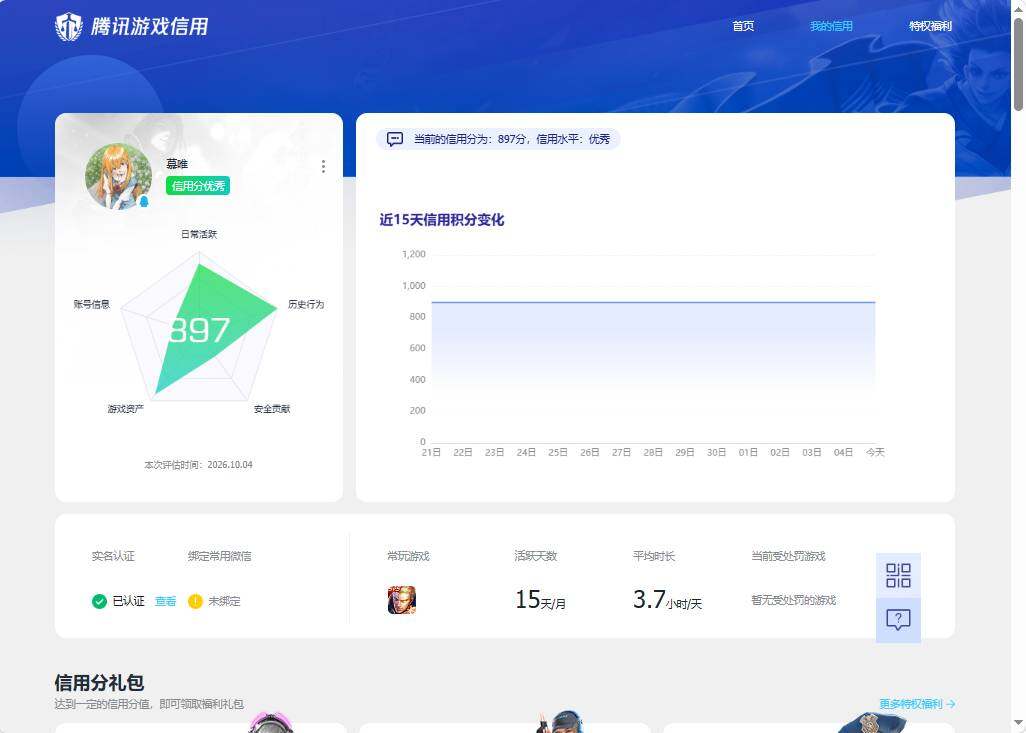This screenshot has height=733, width=1026.
Task: Click the 日常活跃 radar chart label
Action: pos(199,234)
